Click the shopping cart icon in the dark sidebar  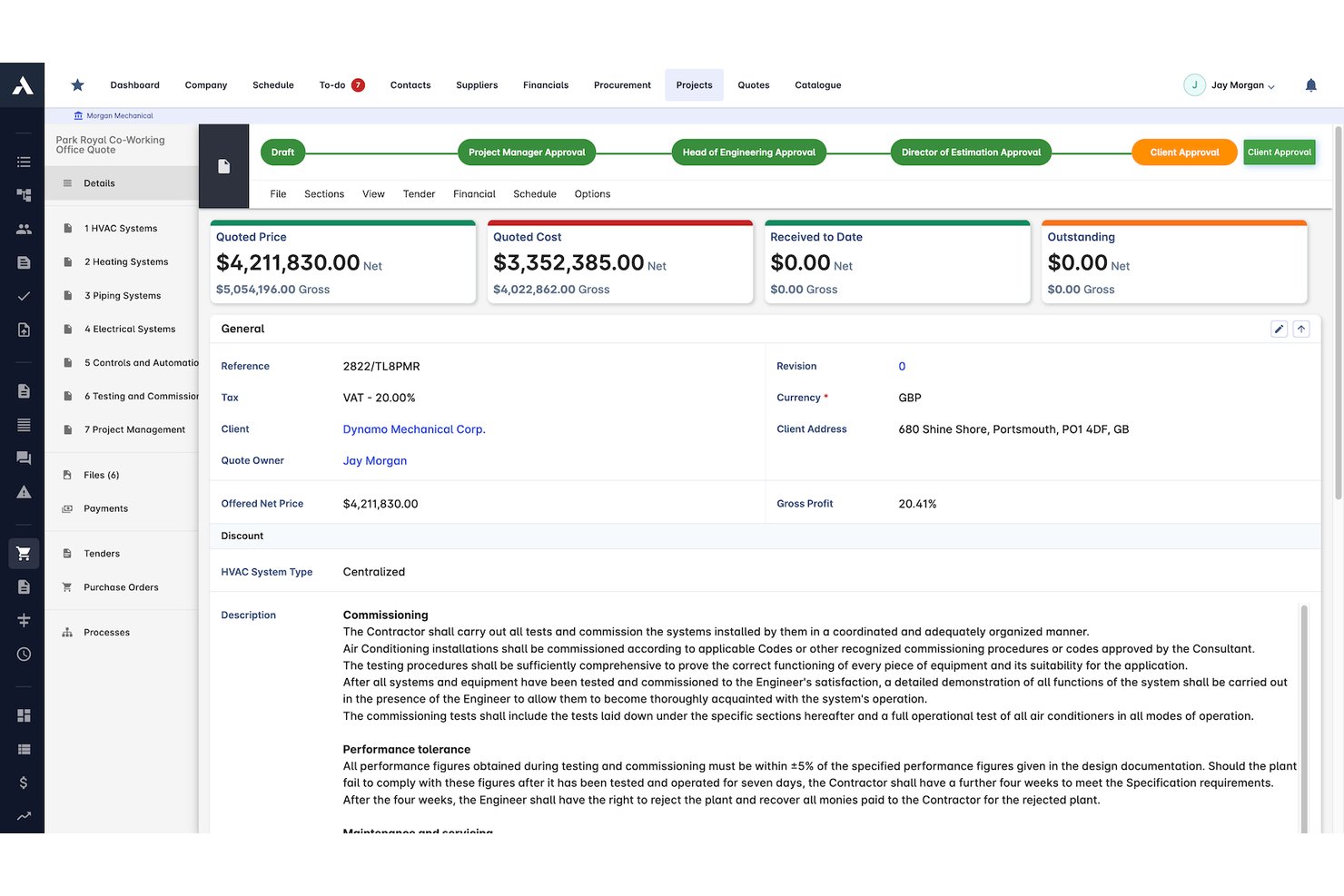point(24,554)
